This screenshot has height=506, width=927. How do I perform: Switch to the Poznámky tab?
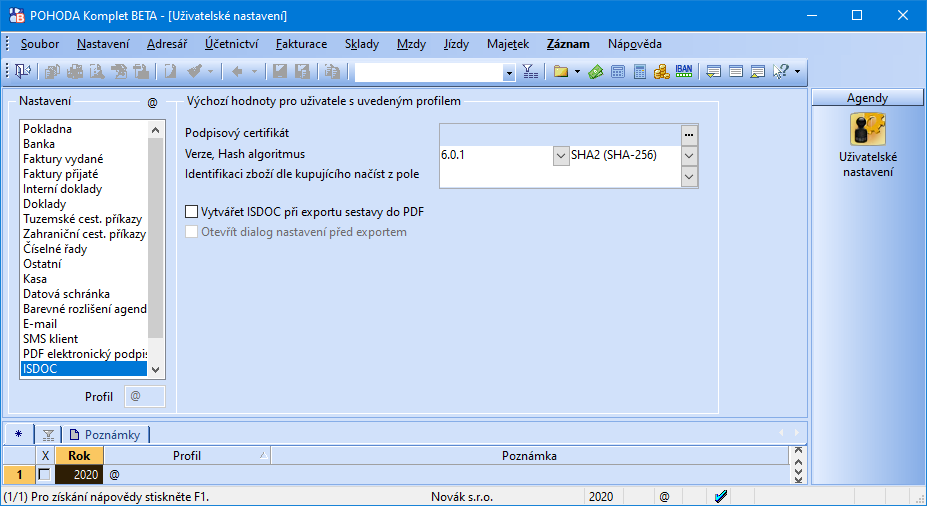tap(105, 435)
